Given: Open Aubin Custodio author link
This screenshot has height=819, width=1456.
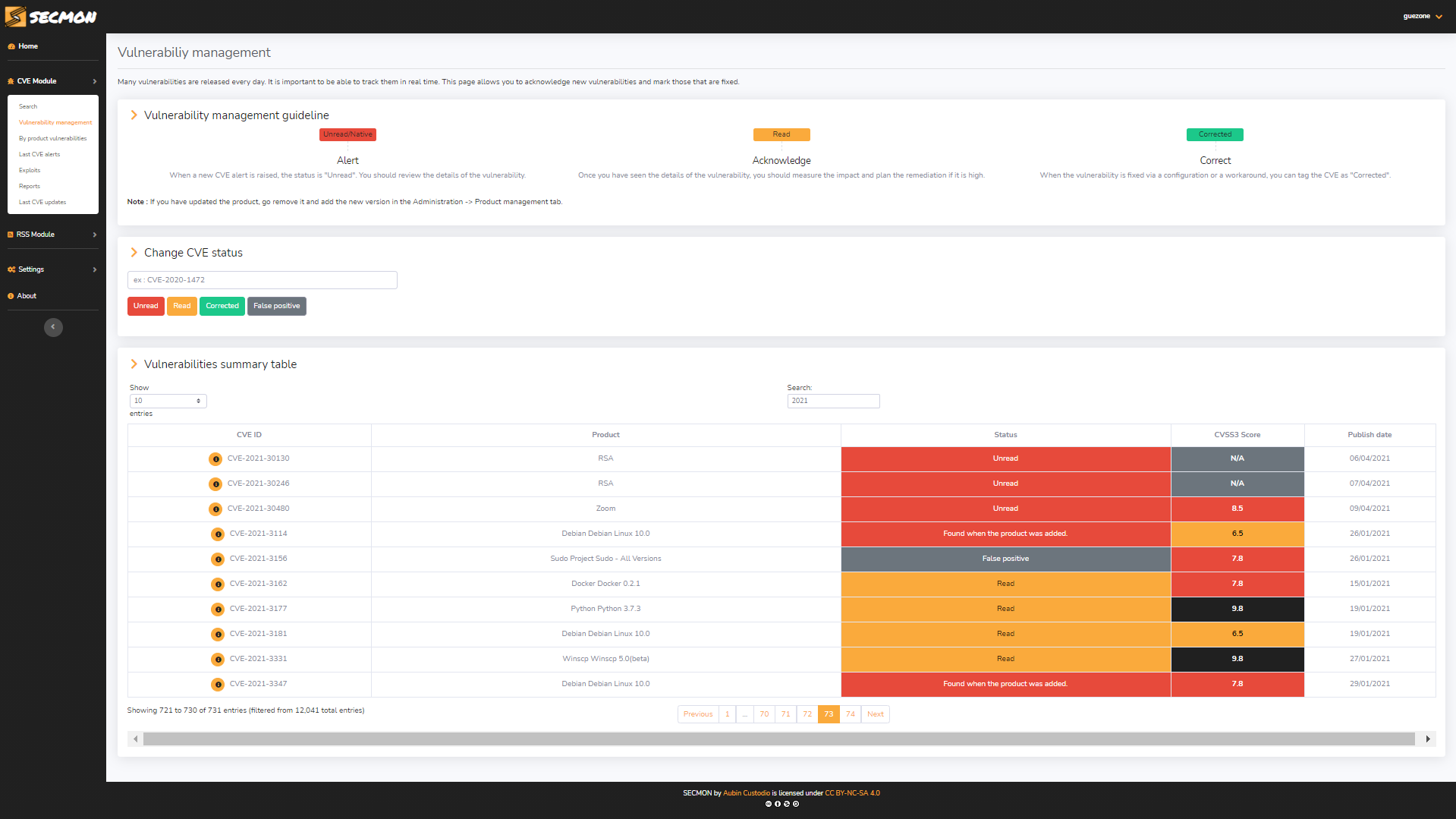Looking at the screenshot, I should [747, 793].
